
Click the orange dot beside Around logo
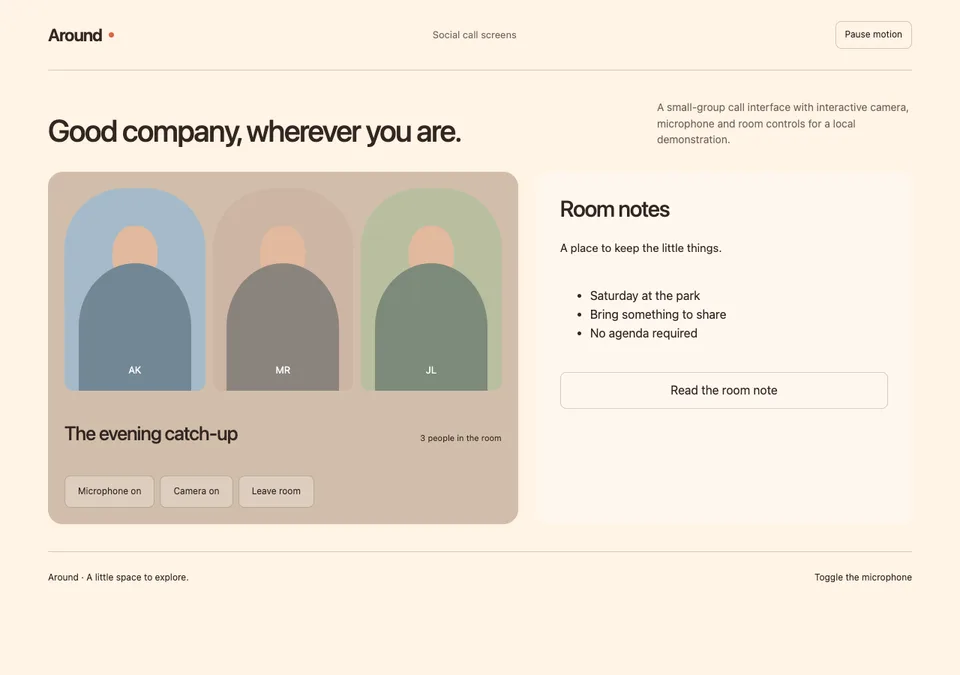(x=111, y=35)
